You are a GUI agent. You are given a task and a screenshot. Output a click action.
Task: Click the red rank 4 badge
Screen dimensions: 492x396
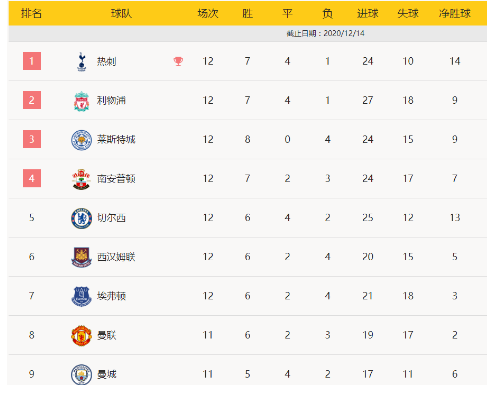[32, 178]
